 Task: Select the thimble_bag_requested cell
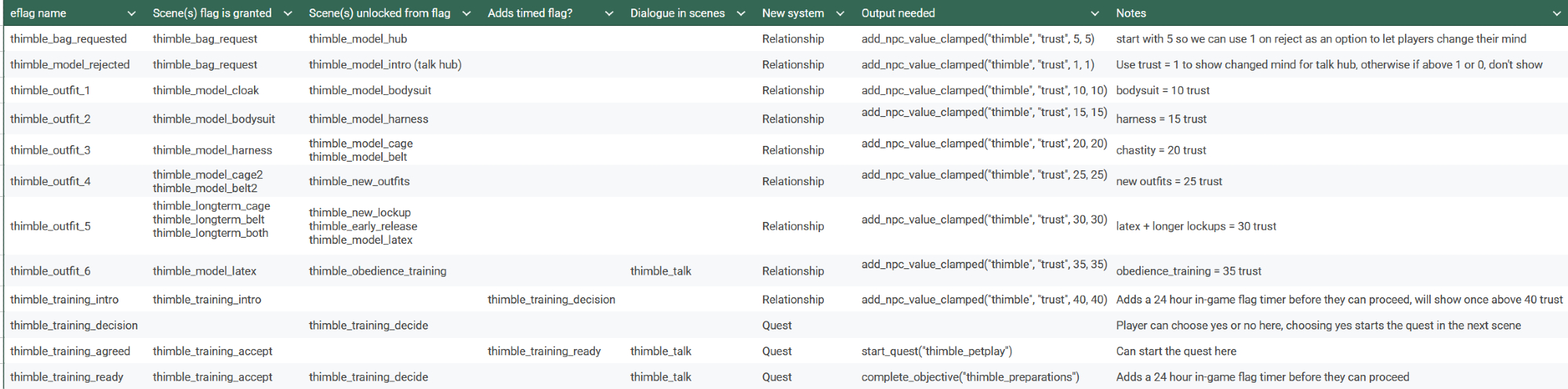point(68,39)
